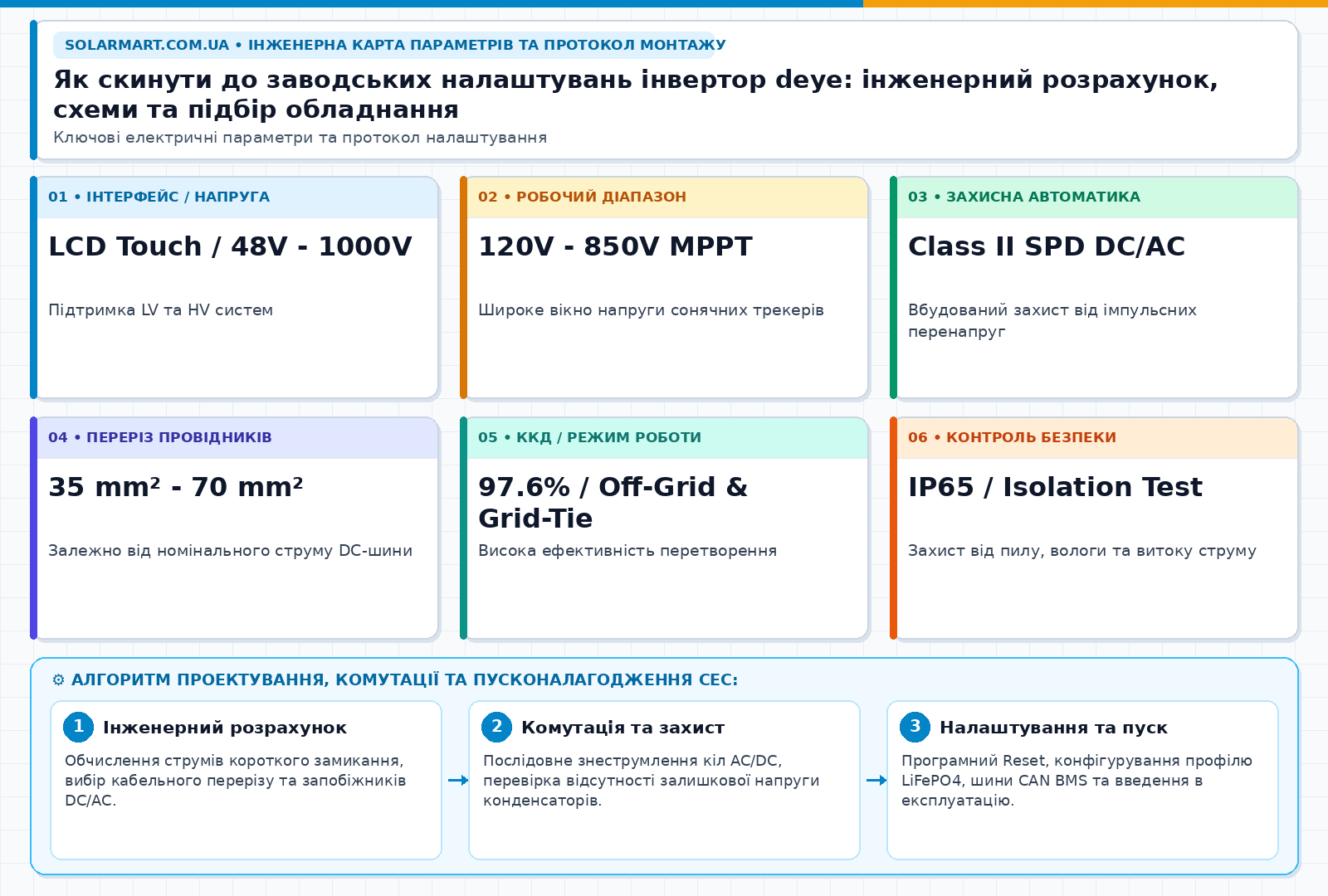The image size is (1328, 896).
Task: Click step title 'Налаштування та пуск'
Action: click(1053, 728)
